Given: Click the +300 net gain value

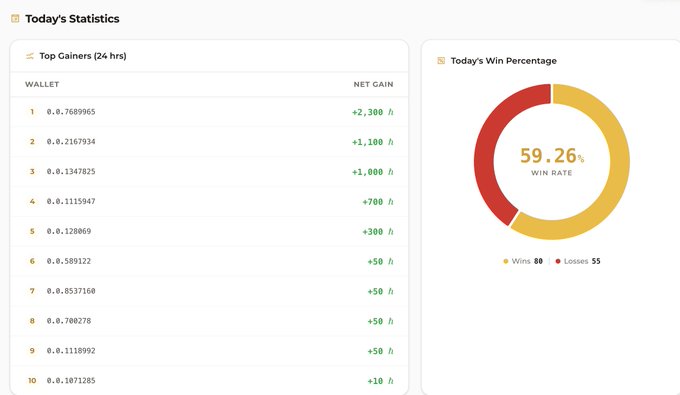Looking at the screenshot, I should pos(373,232).
